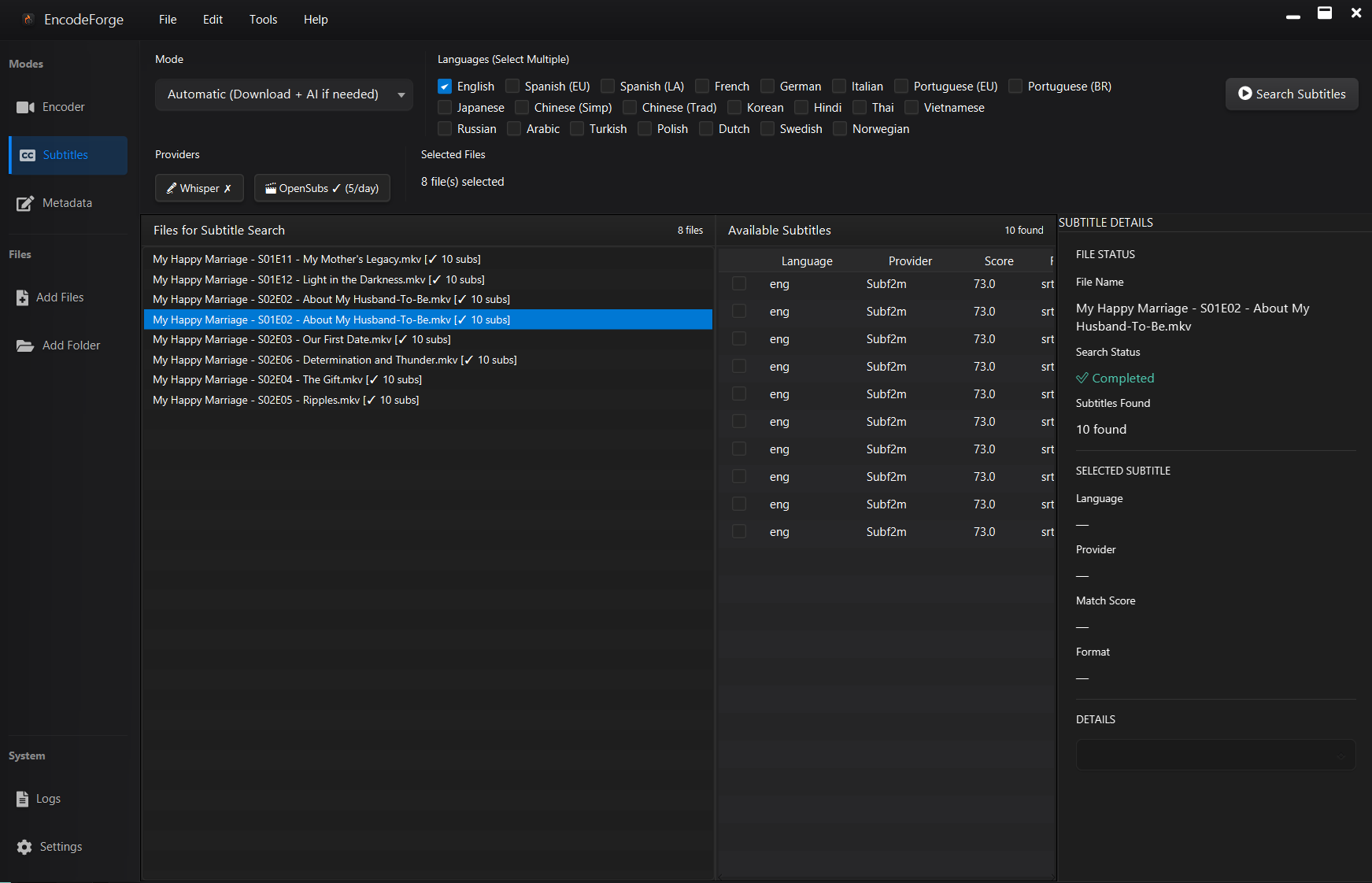This screenshot has width=1372, height=883.
Task: Tick the first eng subtitle row checkbox
Action: [739, 284]
